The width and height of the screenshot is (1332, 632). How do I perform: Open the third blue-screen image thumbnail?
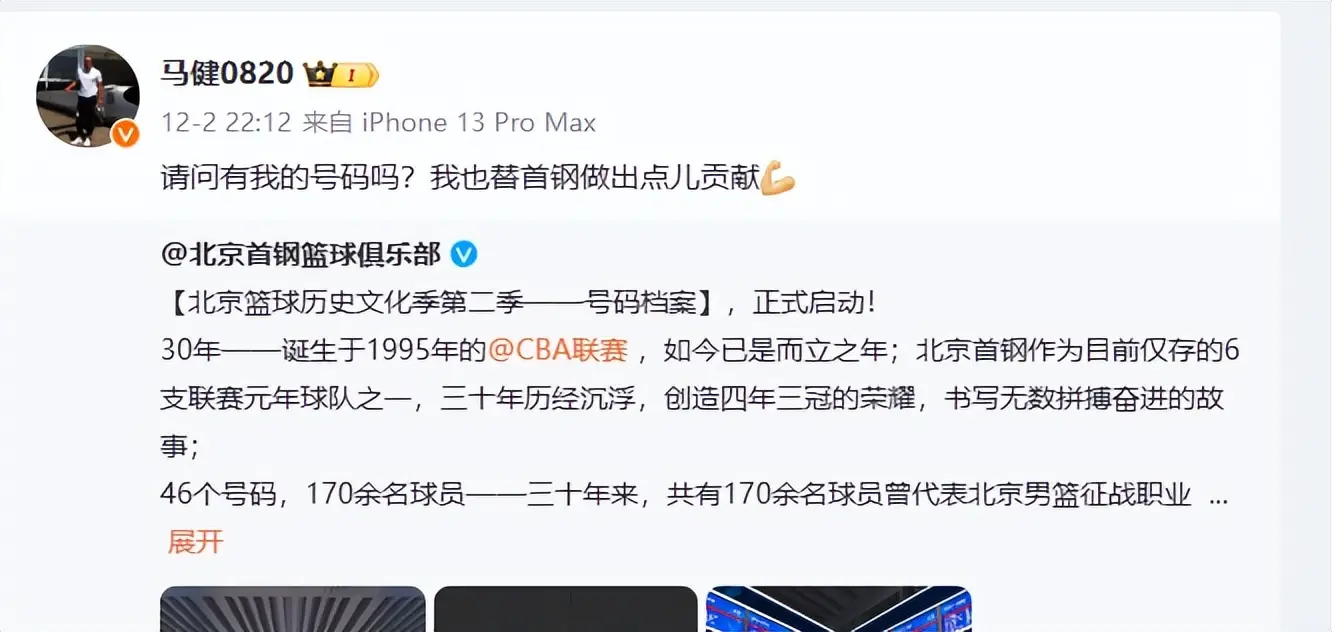pos(839,609)
